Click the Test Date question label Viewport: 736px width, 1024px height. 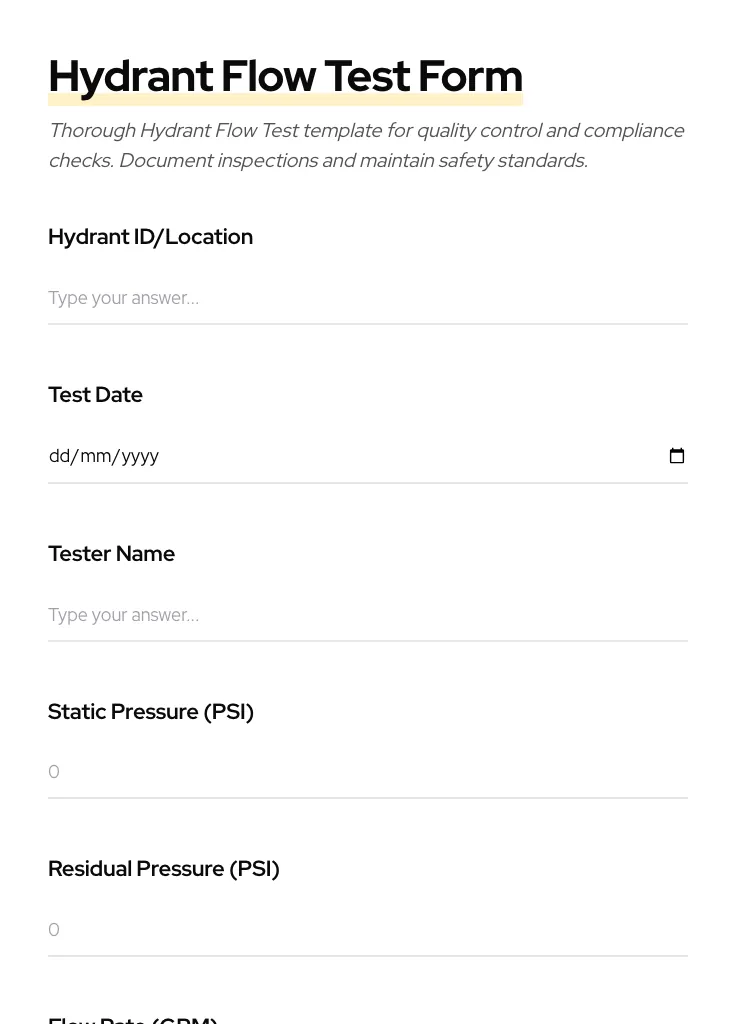[95, 394]
